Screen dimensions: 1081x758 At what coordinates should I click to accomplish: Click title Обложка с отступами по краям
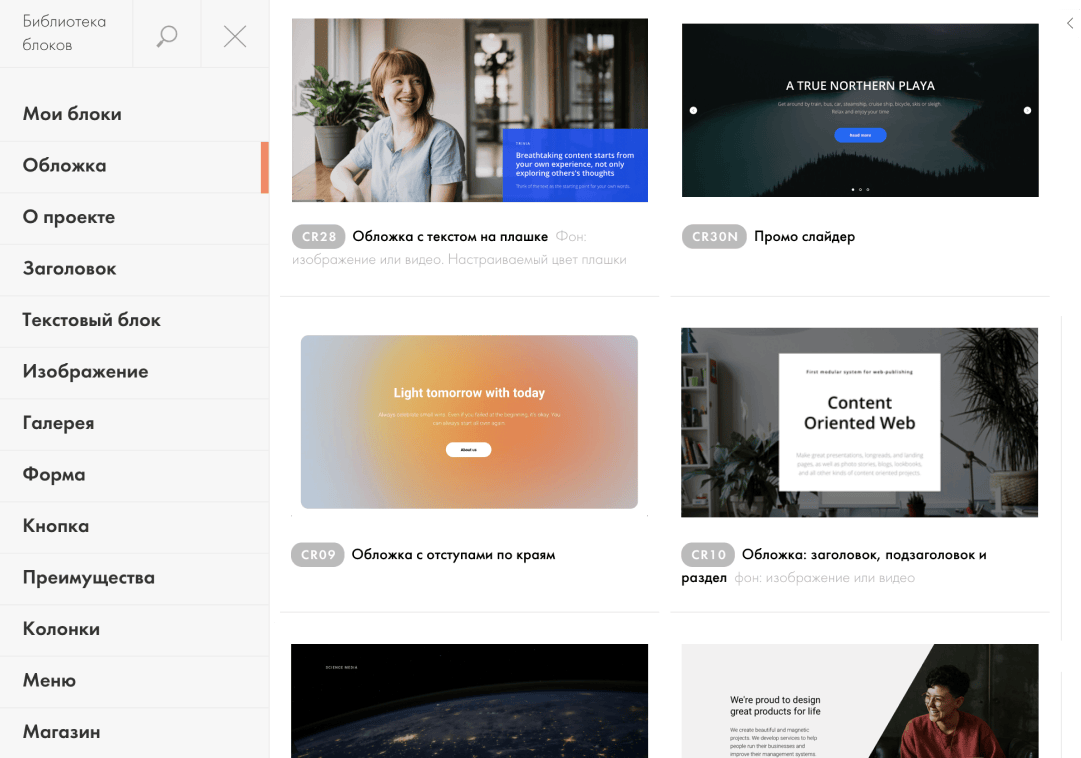tap(453, 555)
